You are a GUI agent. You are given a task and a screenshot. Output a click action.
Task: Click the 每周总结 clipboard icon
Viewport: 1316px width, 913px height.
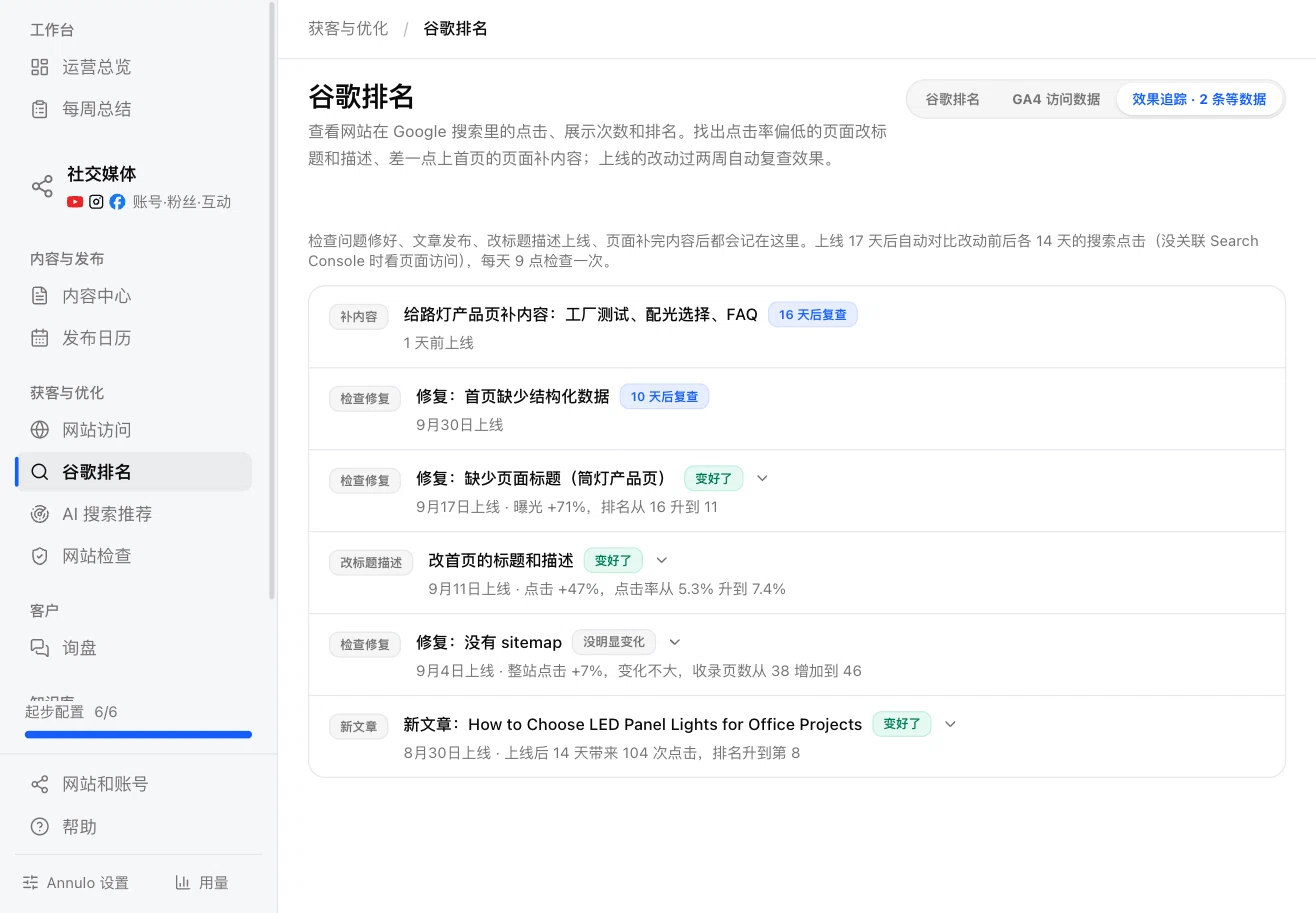click(x=40, y=109)
